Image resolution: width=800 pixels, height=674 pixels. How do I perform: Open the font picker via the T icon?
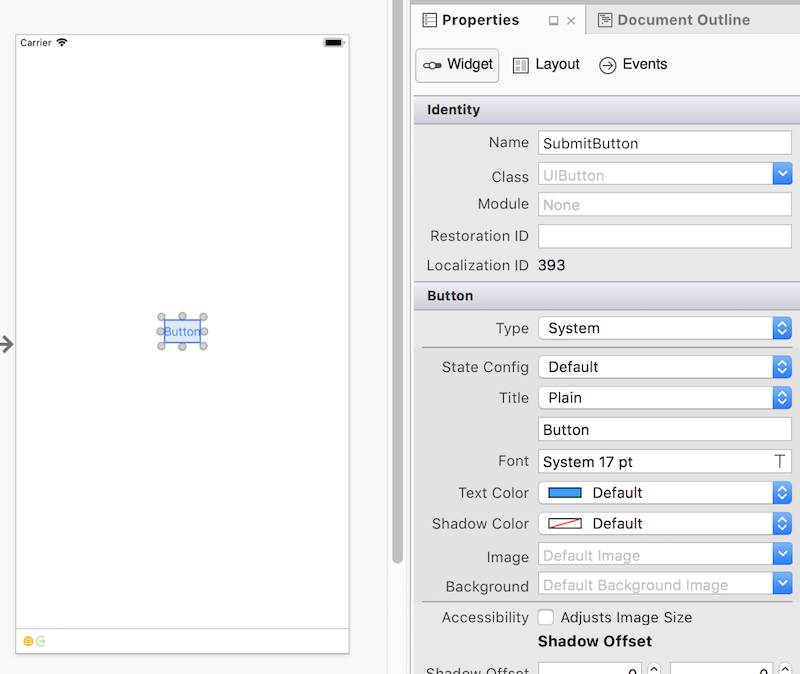pyautogui.click(x=783, y=461)
